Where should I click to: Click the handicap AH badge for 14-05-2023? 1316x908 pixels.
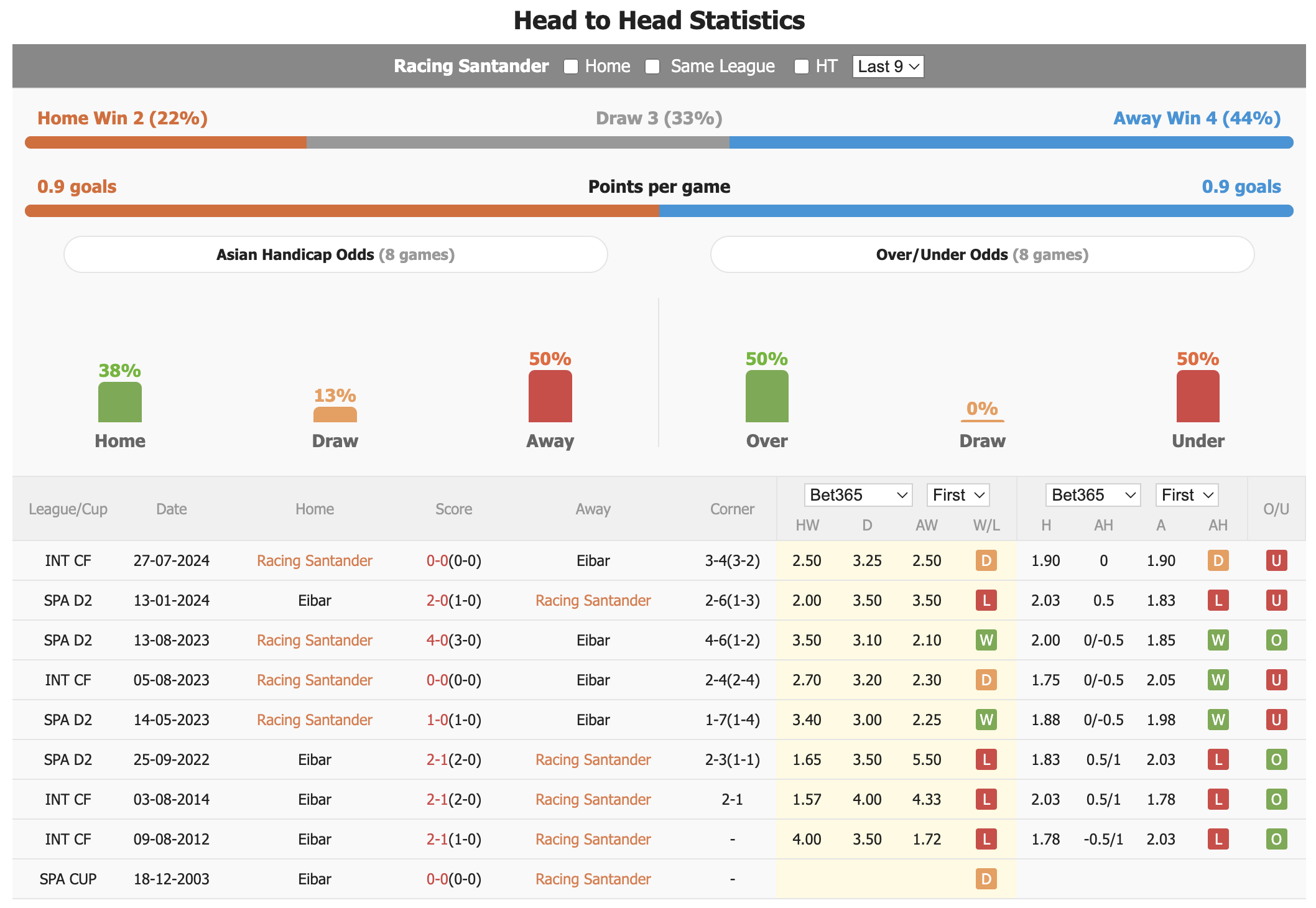1218,720
